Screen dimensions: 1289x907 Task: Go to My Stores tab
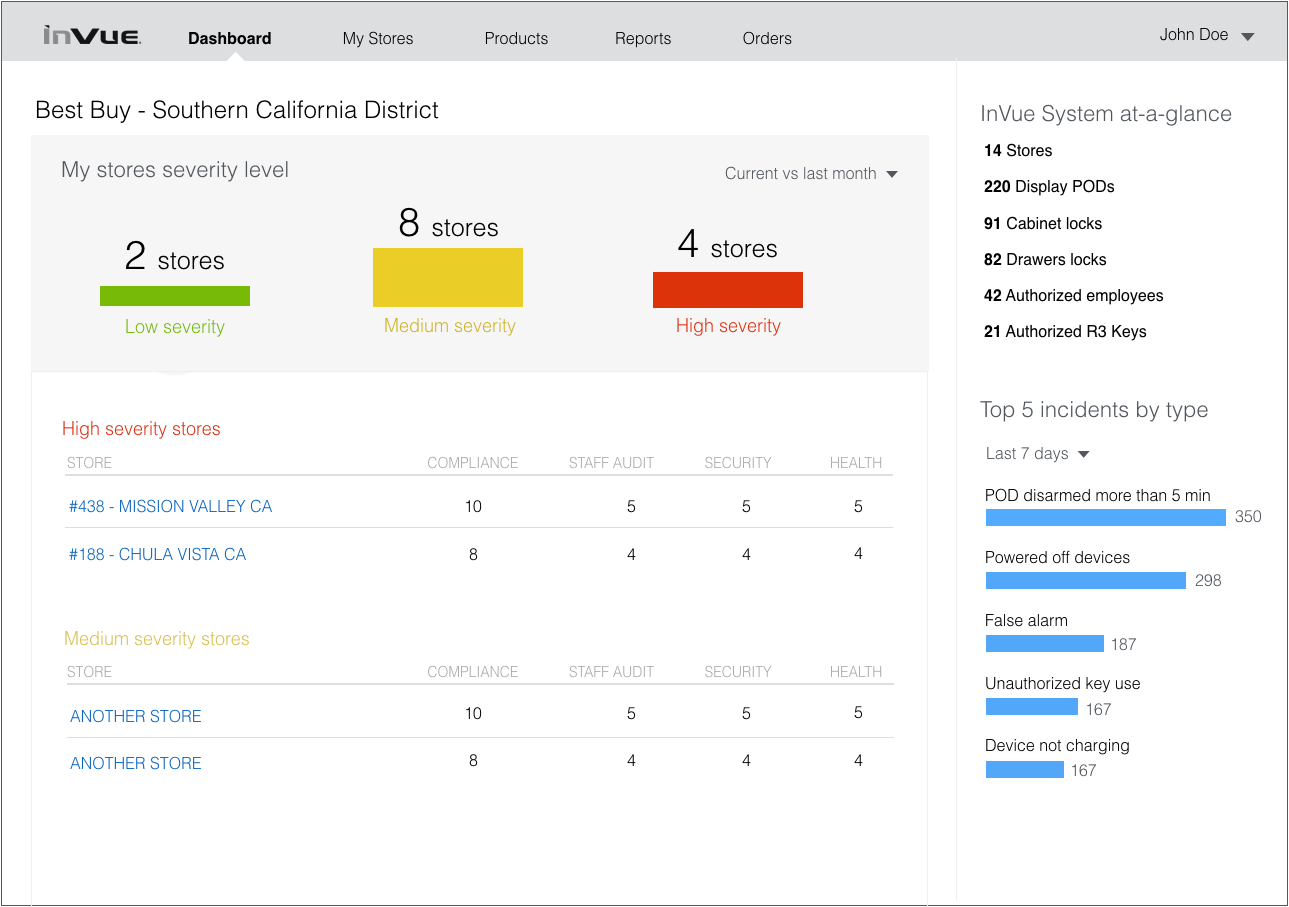click(x=378, y=38)
